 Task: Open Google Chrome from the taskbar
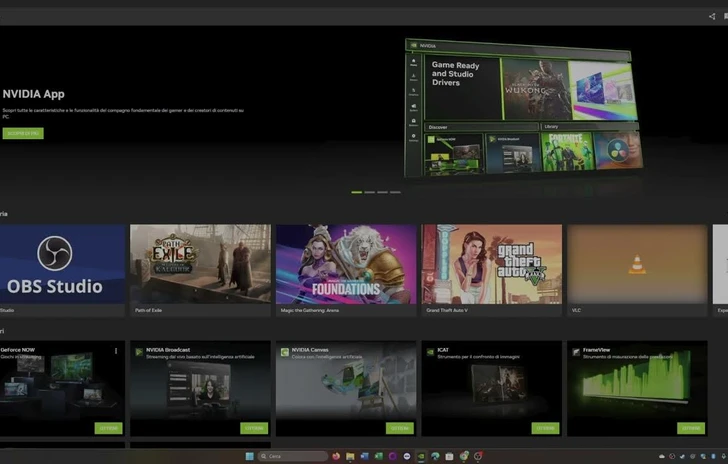[x=463, y=456]
